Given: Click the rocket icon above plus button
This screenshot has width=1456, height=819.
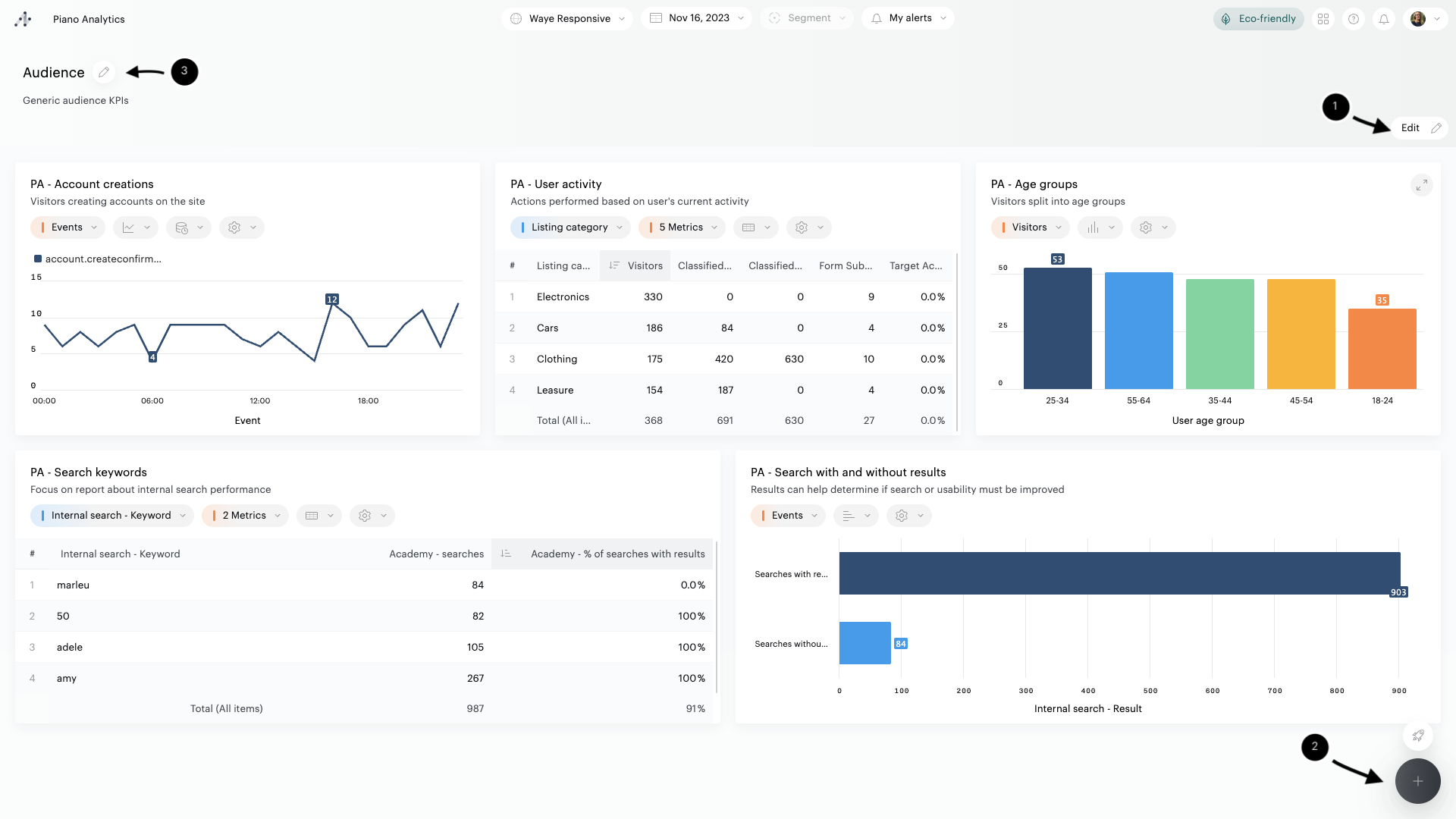Looking at the screenshot, I should pyautogui.click(x=1418, y=735).
